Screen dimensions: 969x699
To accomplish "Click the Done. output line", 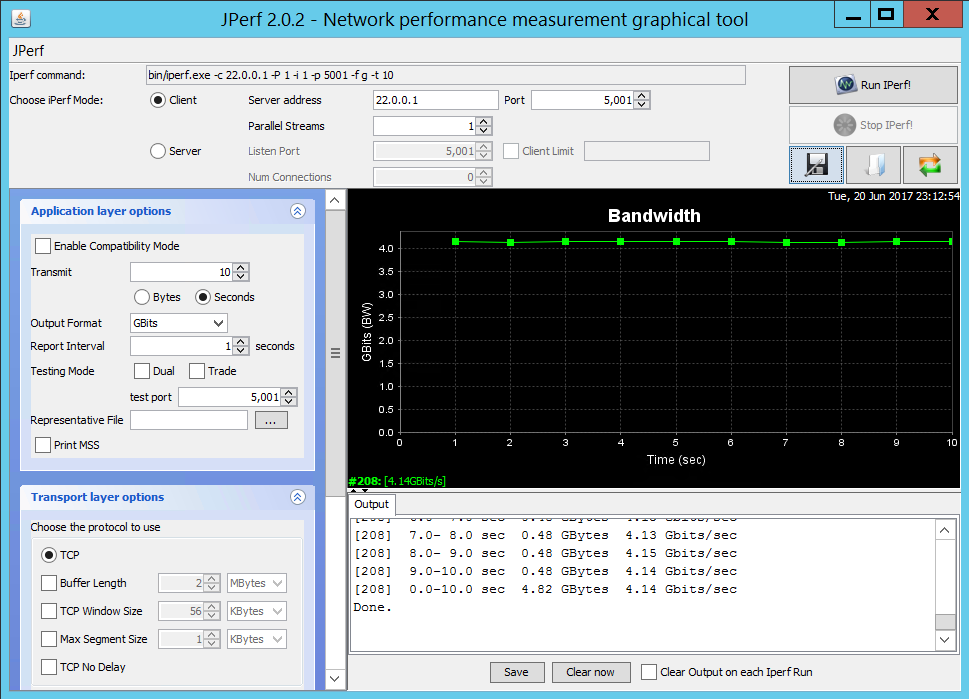I will click(373, 608).
